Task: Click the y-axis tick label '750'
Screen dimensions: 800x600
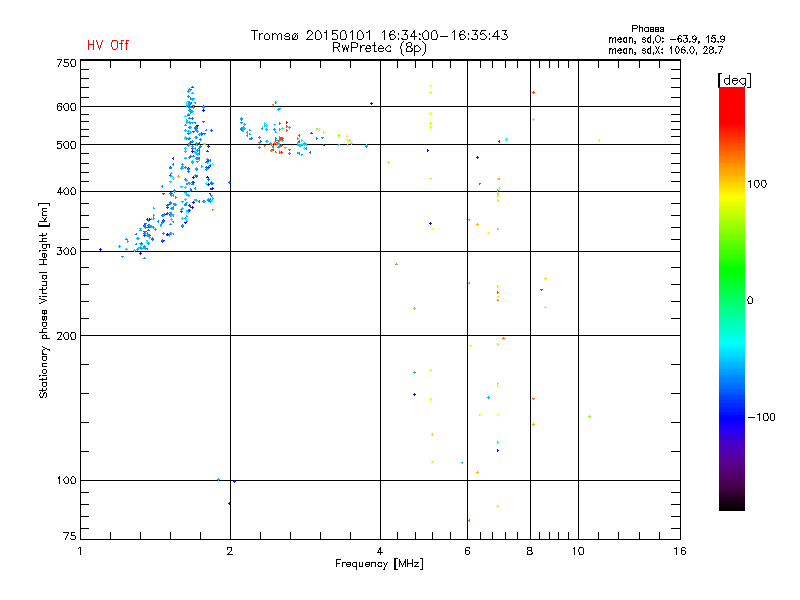Action: (66, 63)
